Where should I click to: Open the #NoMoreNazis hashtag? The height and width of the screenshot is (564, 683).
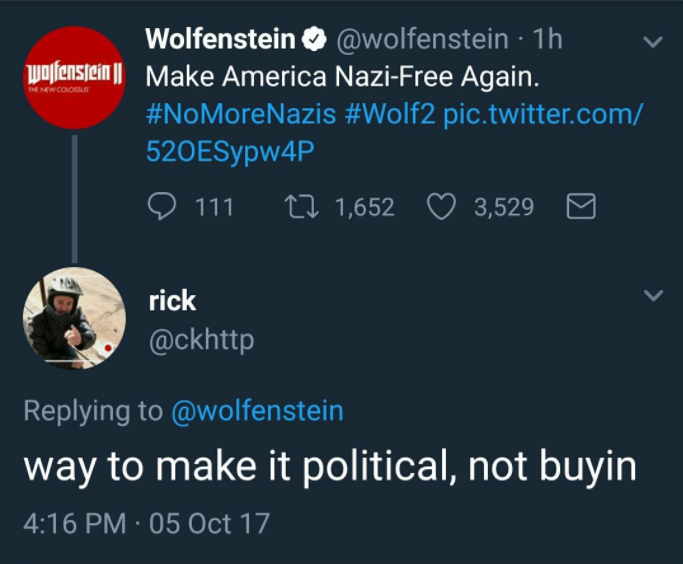point(240,114)
